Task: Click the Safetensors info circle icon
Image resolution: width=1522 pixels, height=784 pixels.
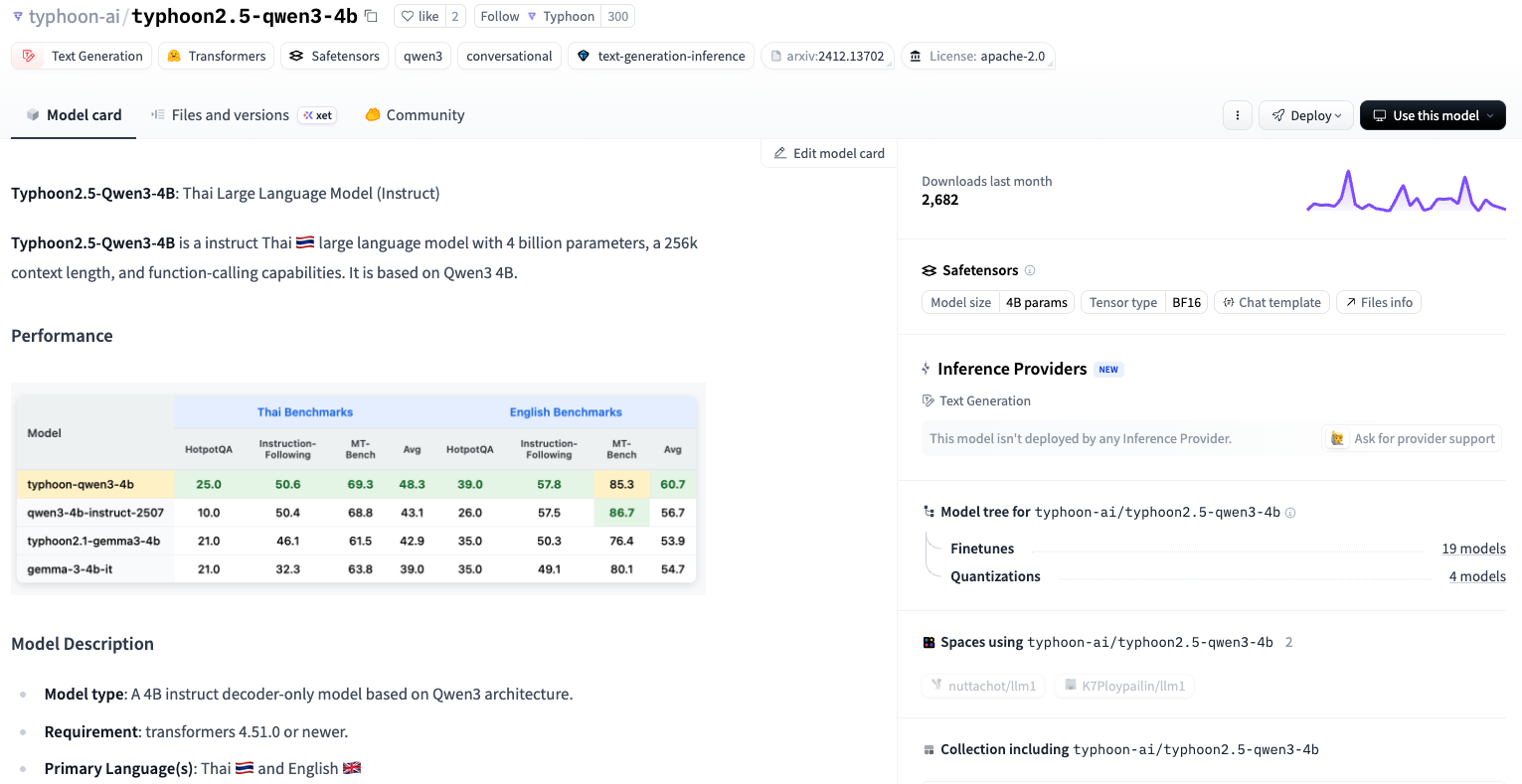Action: coord(1030,270)
